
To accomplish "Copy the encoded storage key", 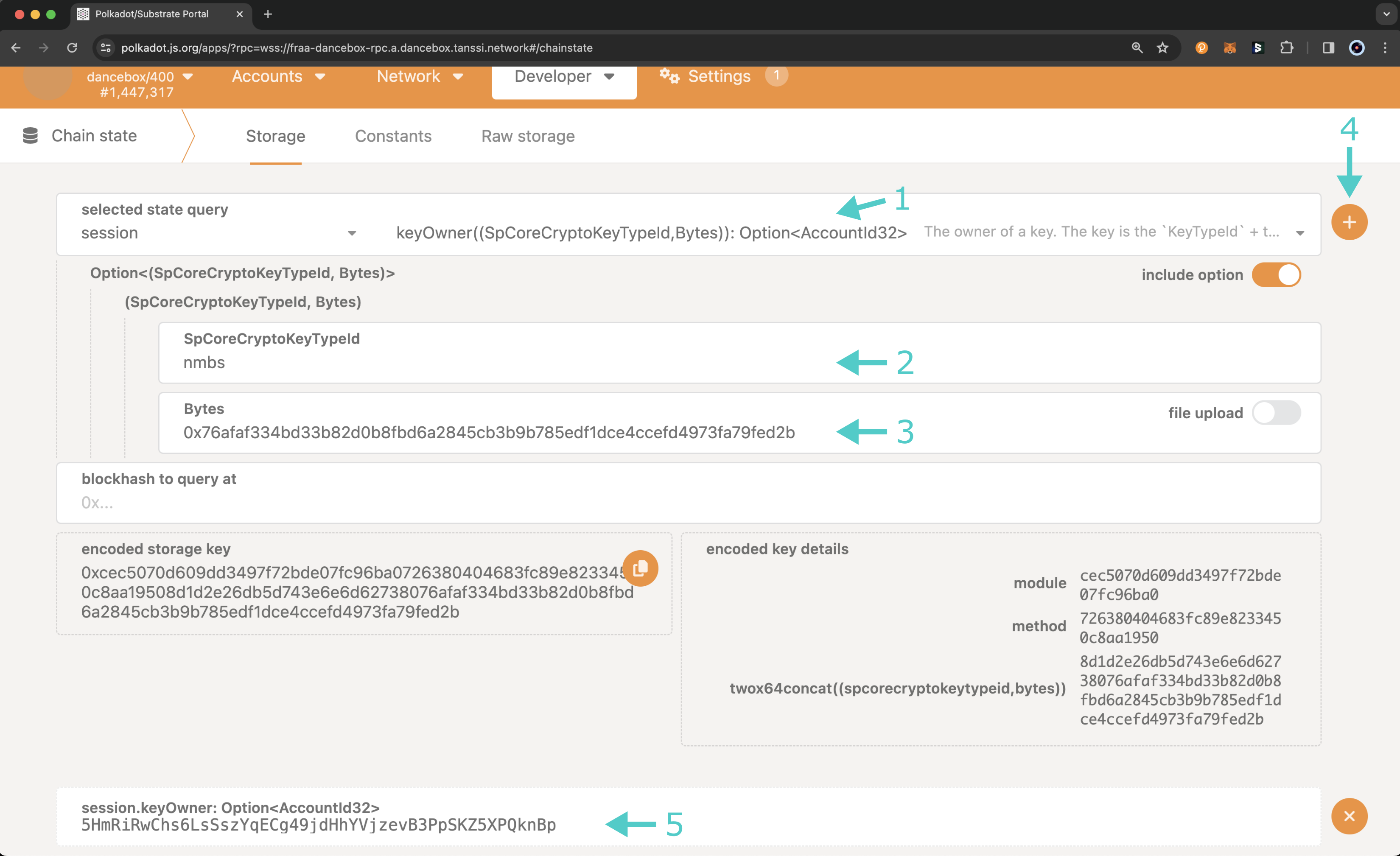I will (x=640, y=568).
